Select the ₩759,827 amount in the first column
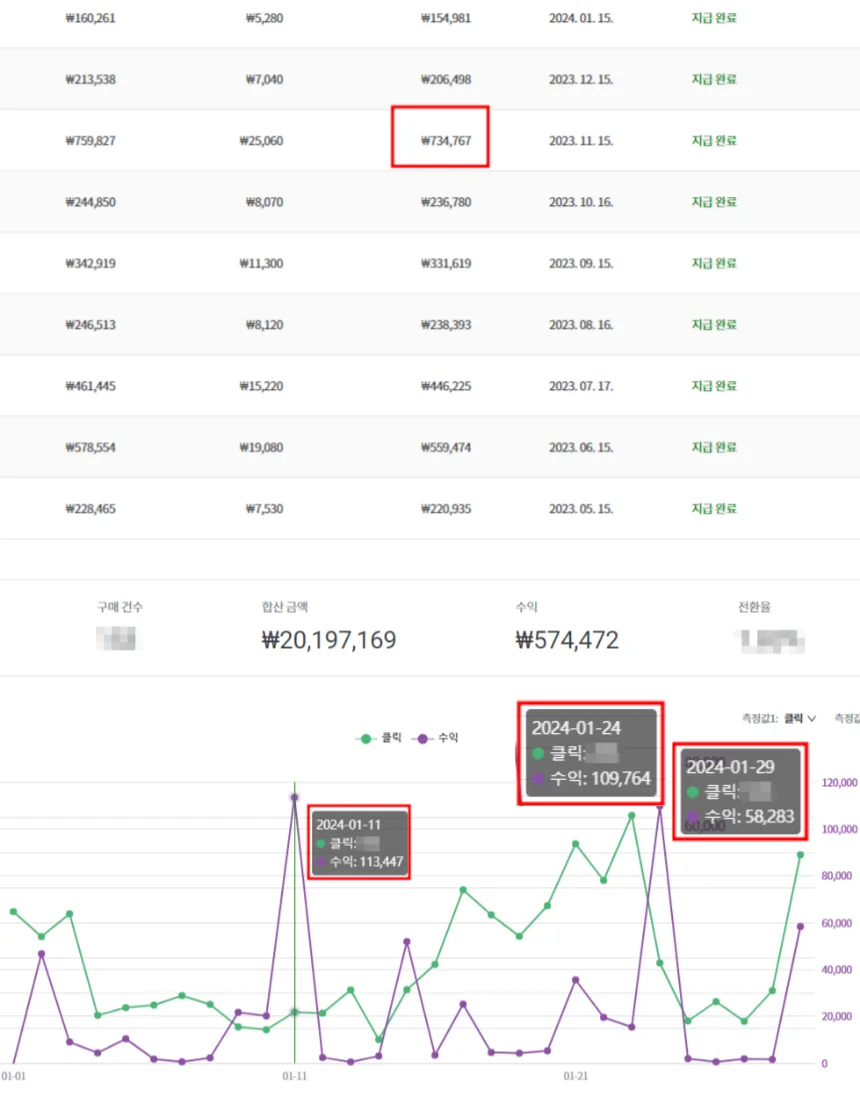860x1100 pixels. (x=90, y=141)
